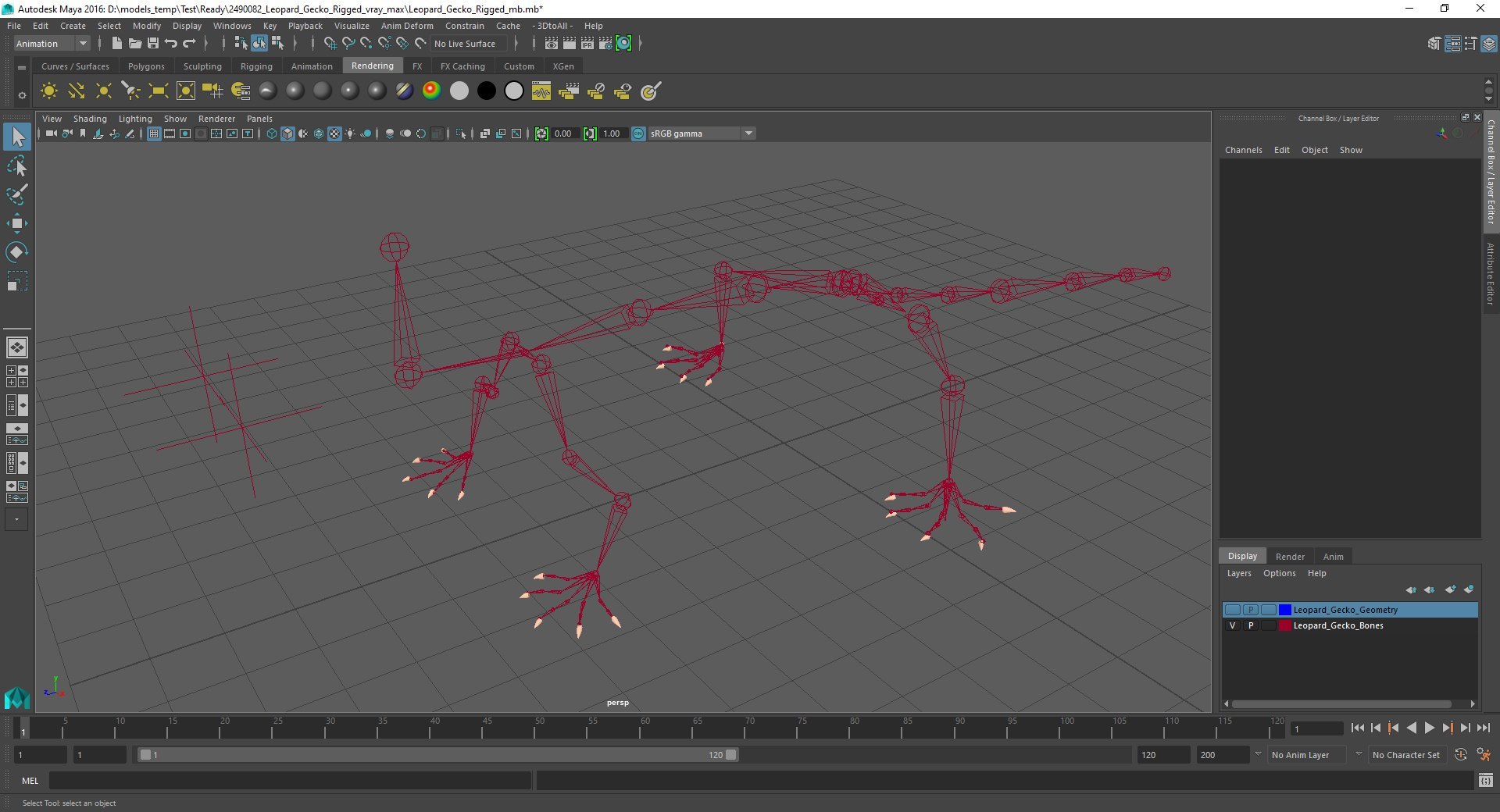Click the Directional Light shelf icon
Screen dimensions: 1500x812
(x=76, y=91)
